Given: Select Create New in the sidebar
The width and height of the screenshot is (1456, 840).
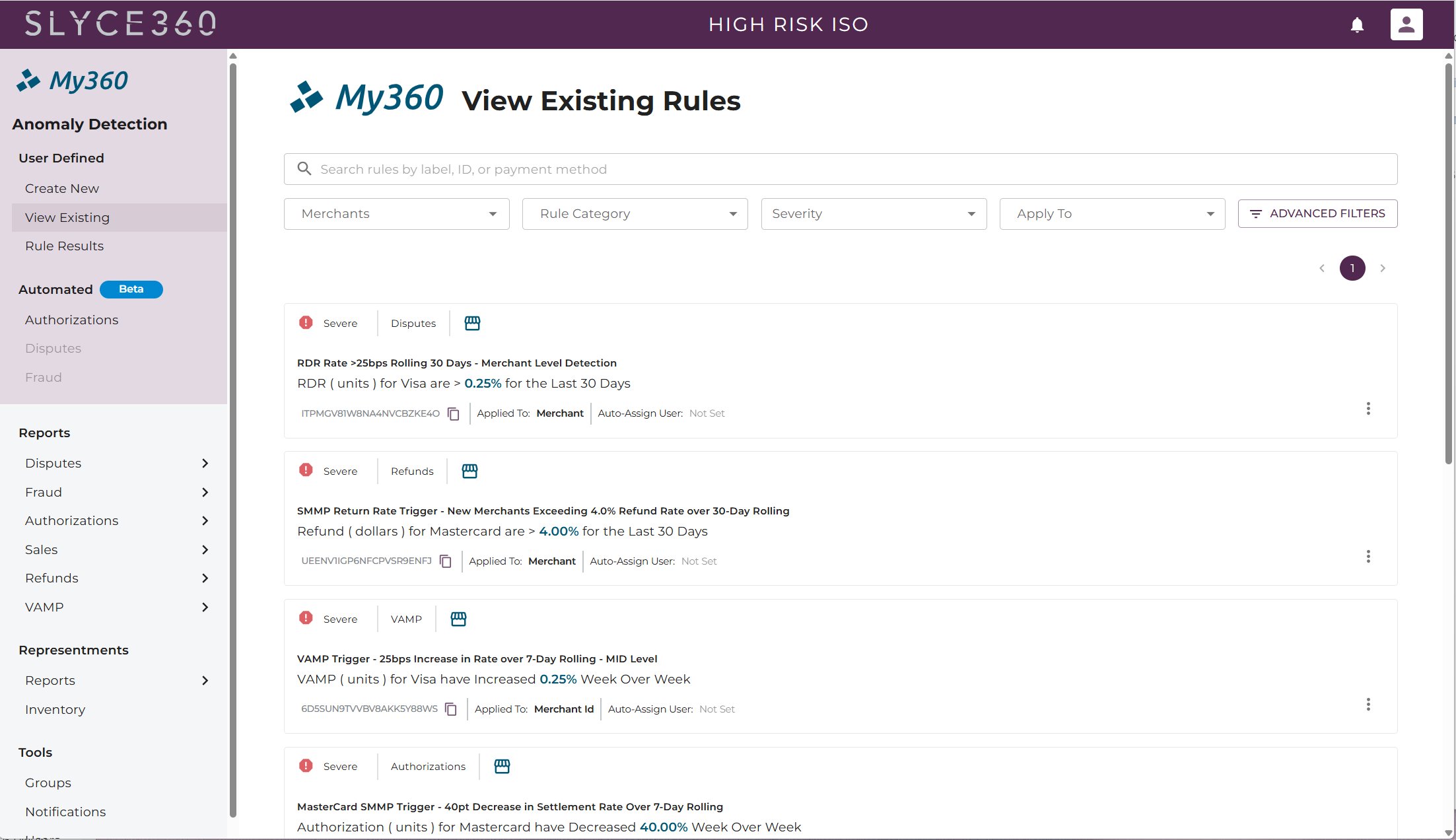Looking at the screenshot, I should (62, 189).
